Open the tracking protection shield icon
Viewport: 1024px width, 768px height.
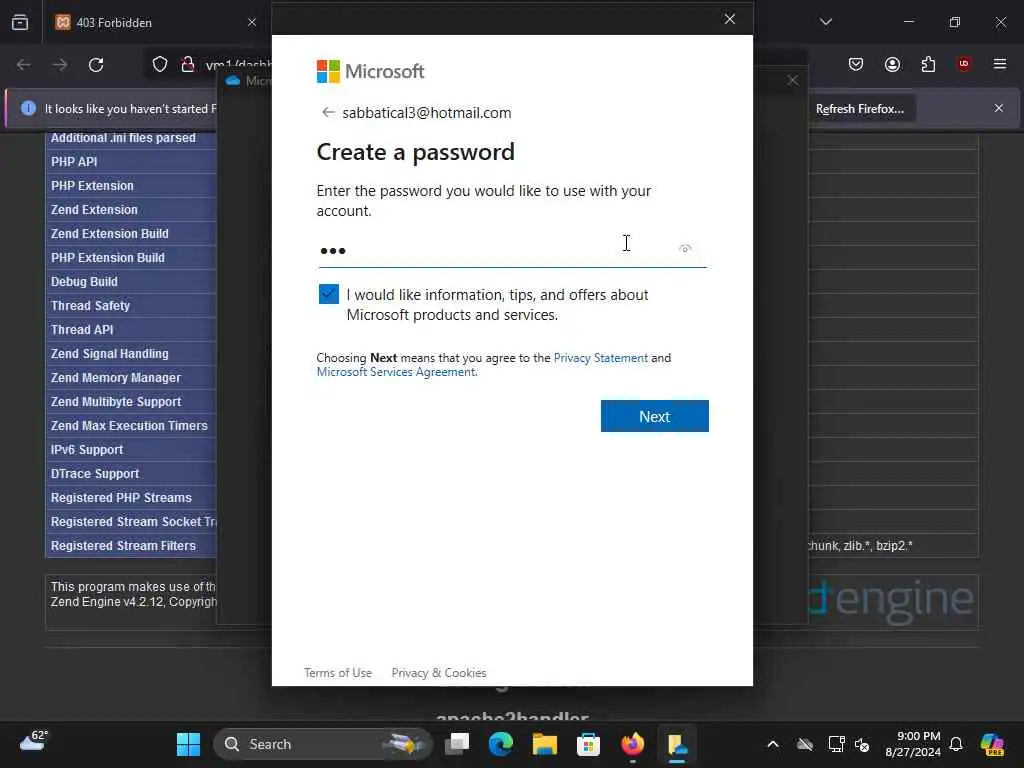[160, 64]
